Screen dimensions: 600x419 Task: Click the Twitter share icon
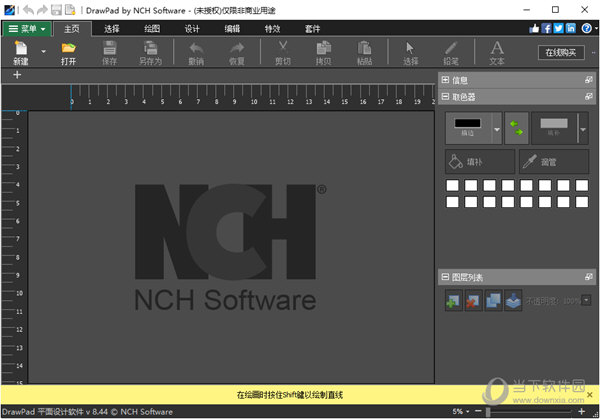click(559, 28)
